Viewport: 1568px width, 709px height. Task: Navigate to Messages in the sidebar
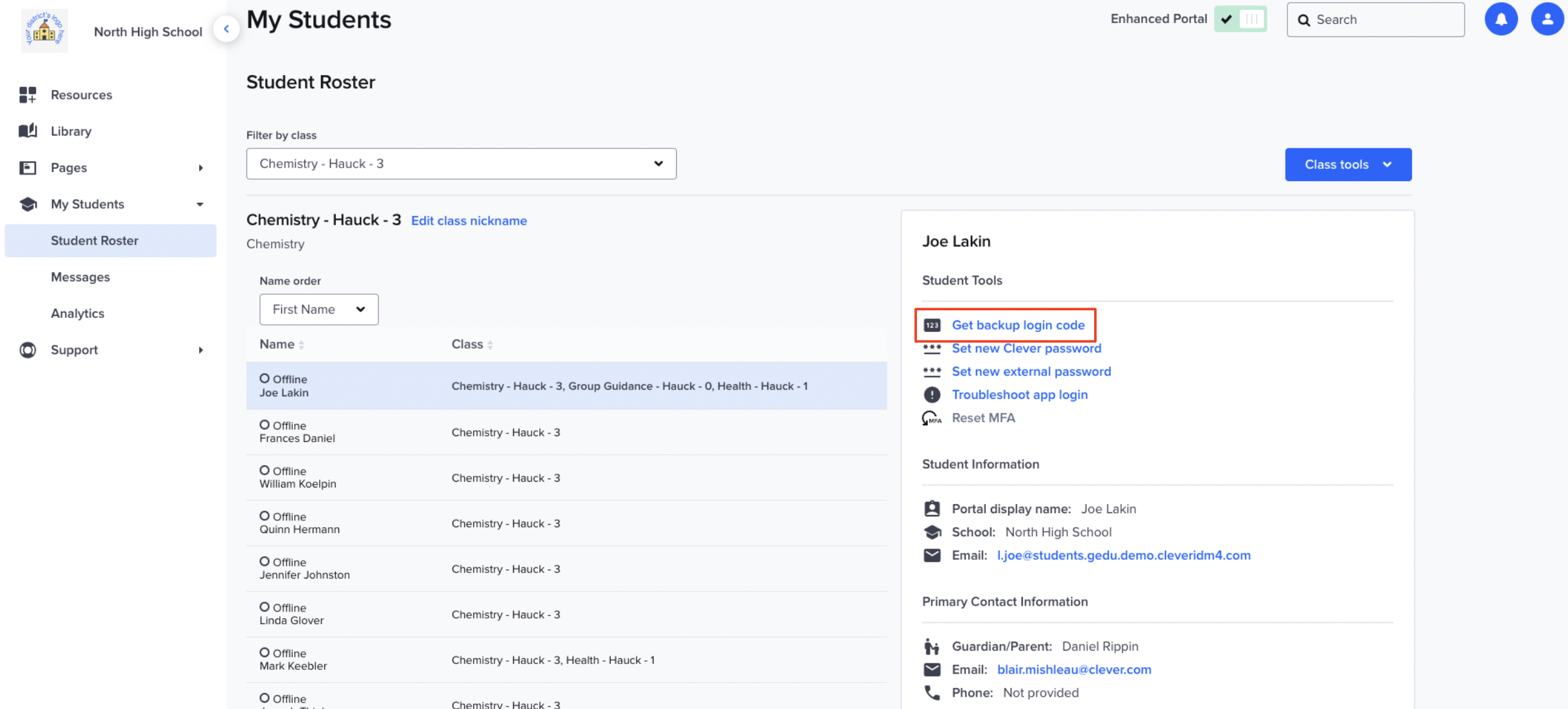pos(80,277)
